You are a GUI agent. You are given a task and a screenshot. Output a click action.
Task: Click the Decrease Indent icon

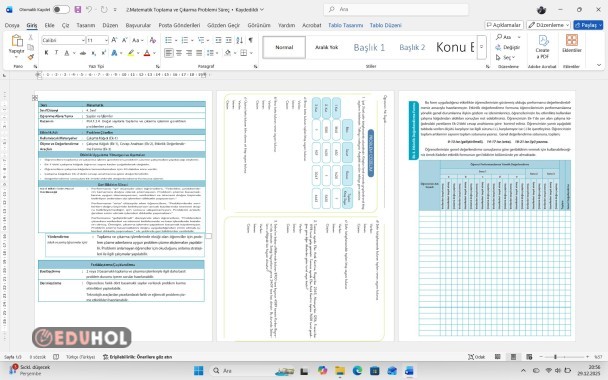pyautogui.click(x=218, y=40)
